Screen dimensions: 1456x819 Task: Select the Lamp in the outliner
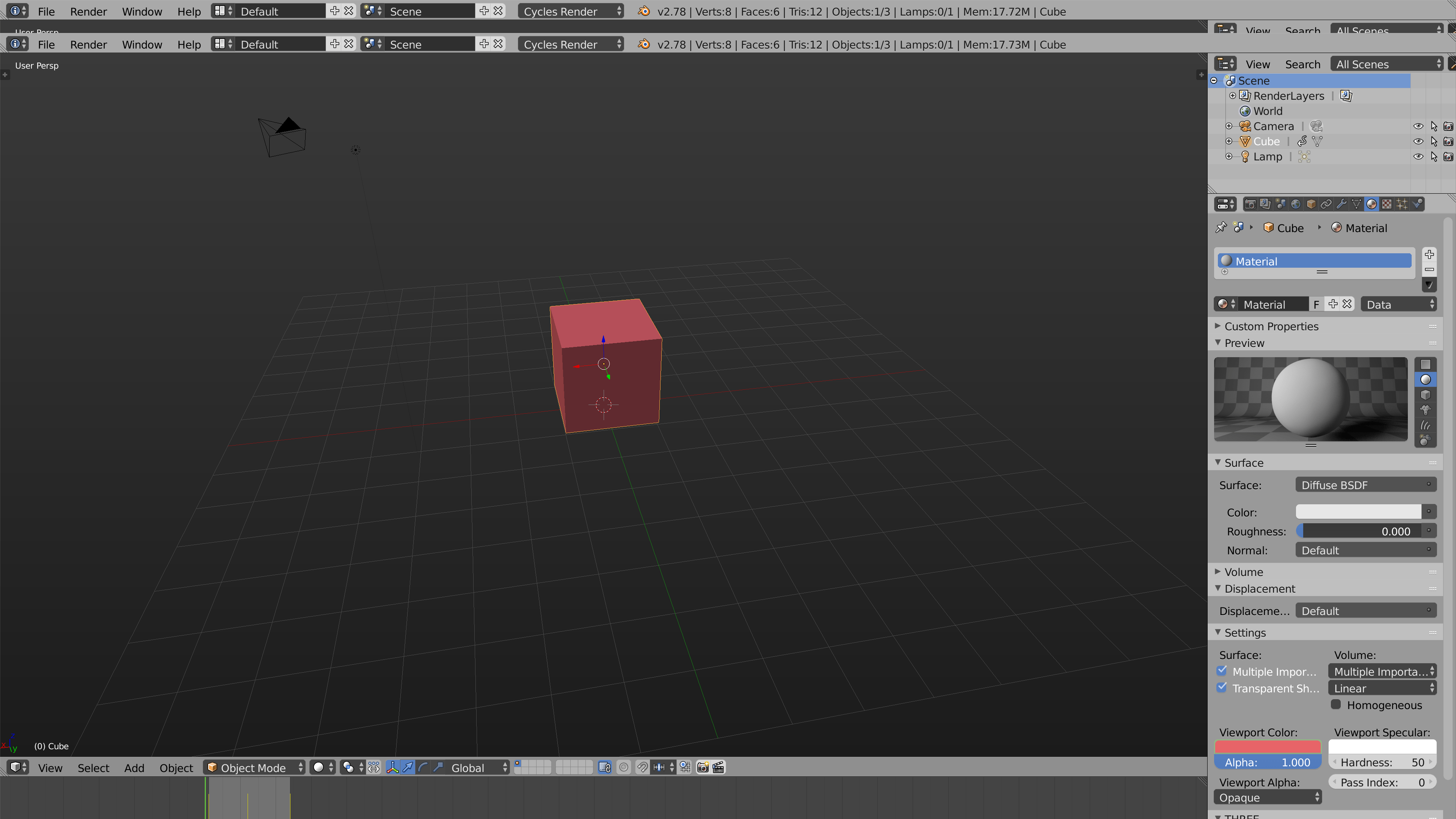coord(1267,157)
